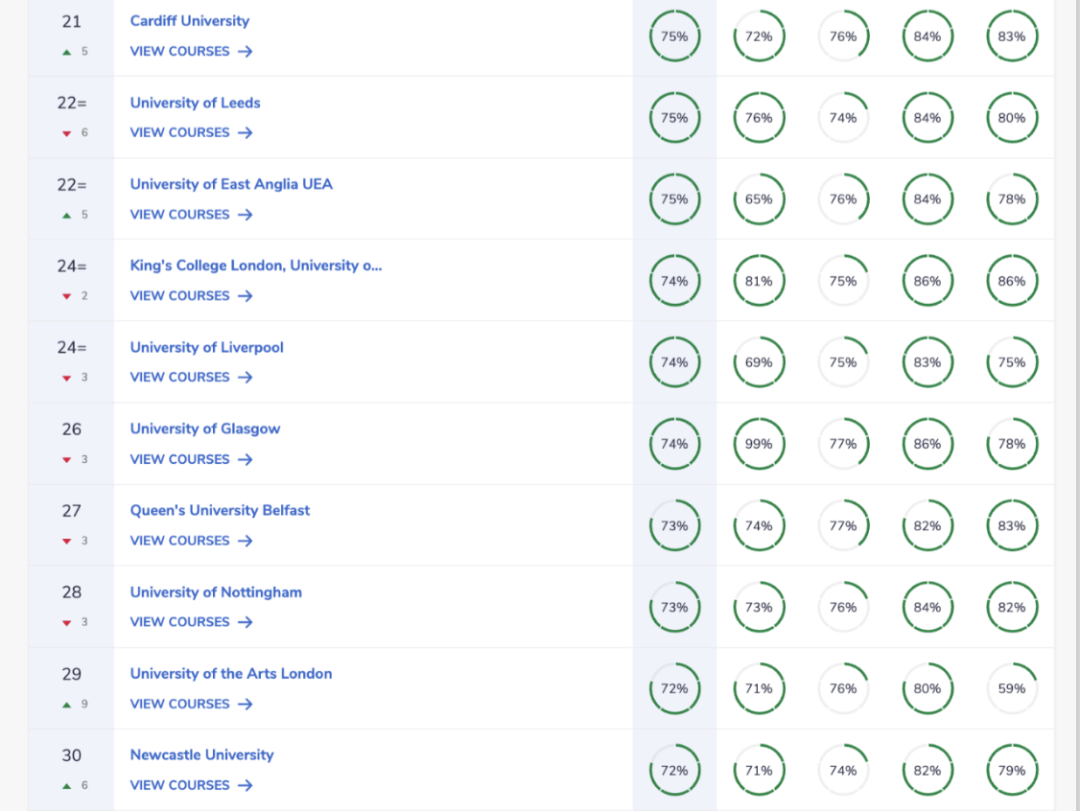Open the Cardiff University link

pyautogui.click(x=189, y=21)
